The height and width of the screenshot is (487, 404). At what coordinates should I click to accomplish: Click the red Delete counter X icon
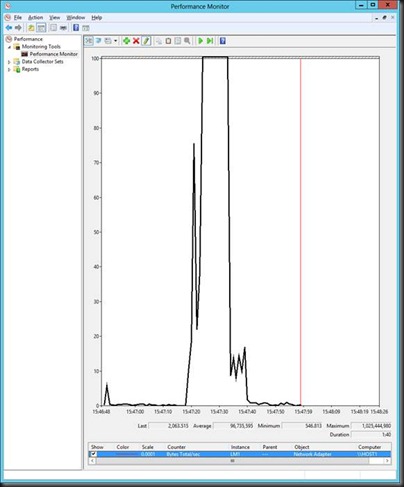pyautogui.click(x=136, y=41)
